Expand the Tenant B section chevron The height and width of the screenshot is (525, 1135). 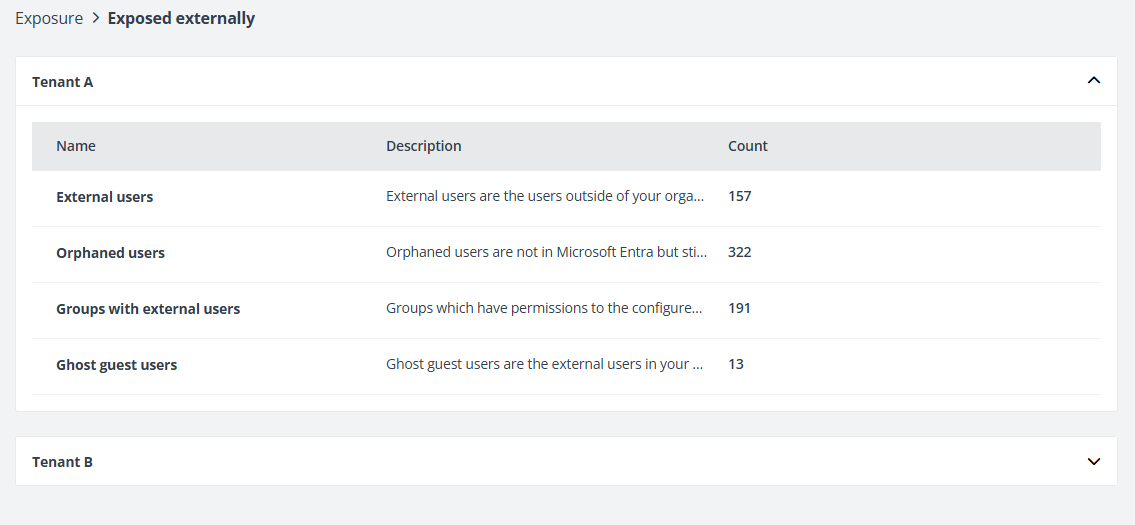point(1094,461)
